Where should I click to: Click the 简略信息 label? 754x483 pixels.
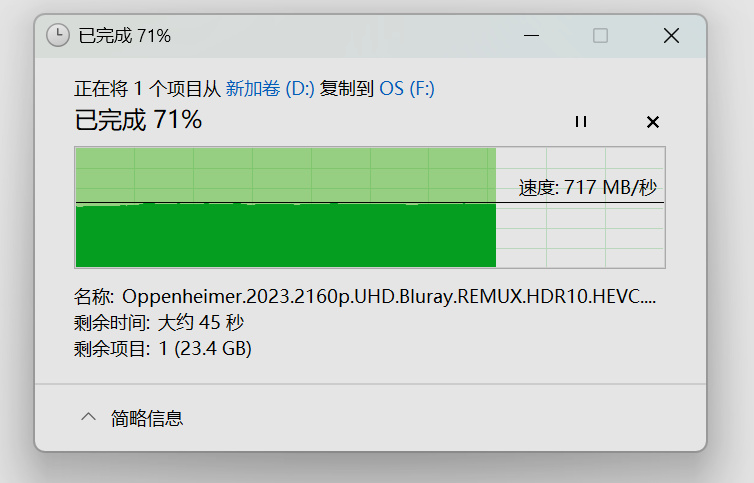click(147, 418)
